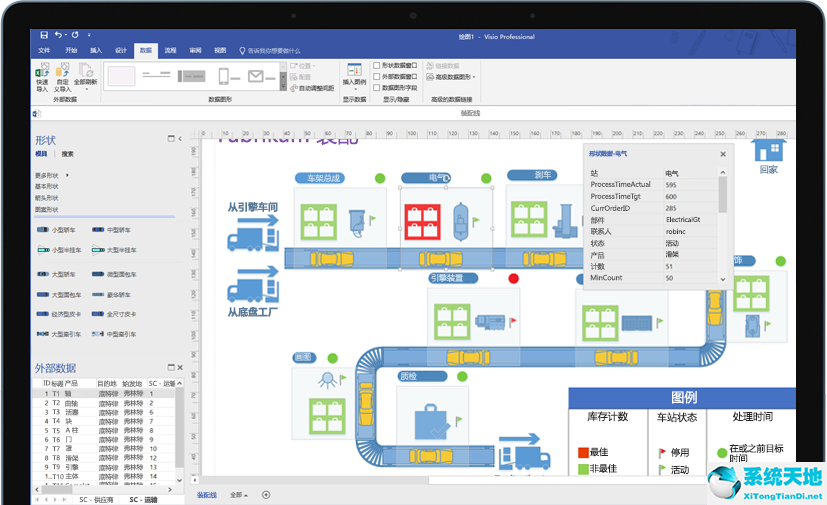Click the 配置 Configure command in ribbon
Image resolution: width=827 pixels, height=505 pixels.
click(x=301, y=77)
